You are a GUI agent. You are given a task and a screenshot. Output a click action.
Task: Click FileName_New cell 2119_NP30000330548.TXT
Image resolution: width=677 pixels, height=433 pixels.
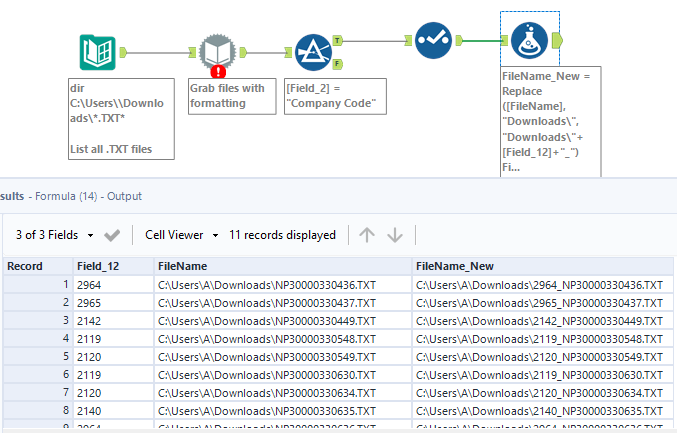(x=542, y=339)
